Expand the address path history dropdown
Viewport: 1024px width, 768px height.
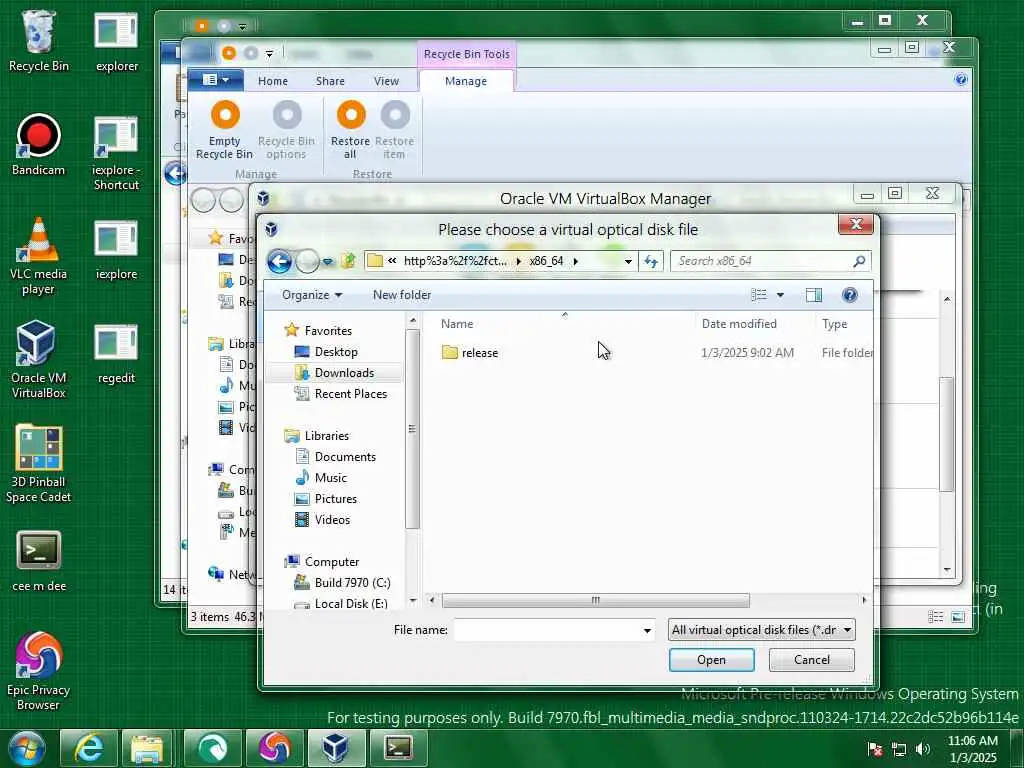click(628, 261)
